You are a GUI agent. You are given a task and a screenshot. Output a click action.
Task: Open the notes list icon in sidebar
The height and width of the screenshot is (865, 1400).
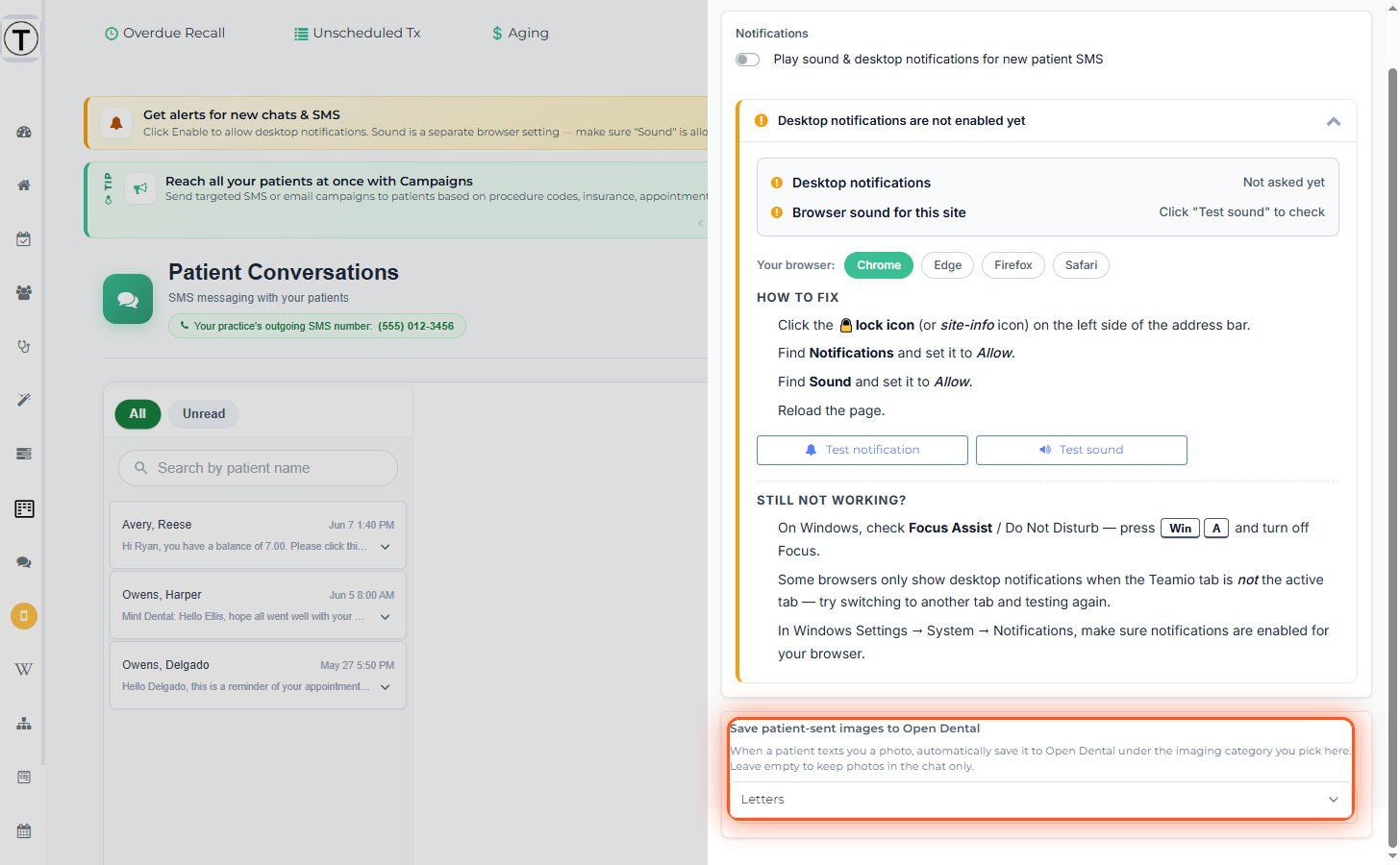[x=24, y=777]
